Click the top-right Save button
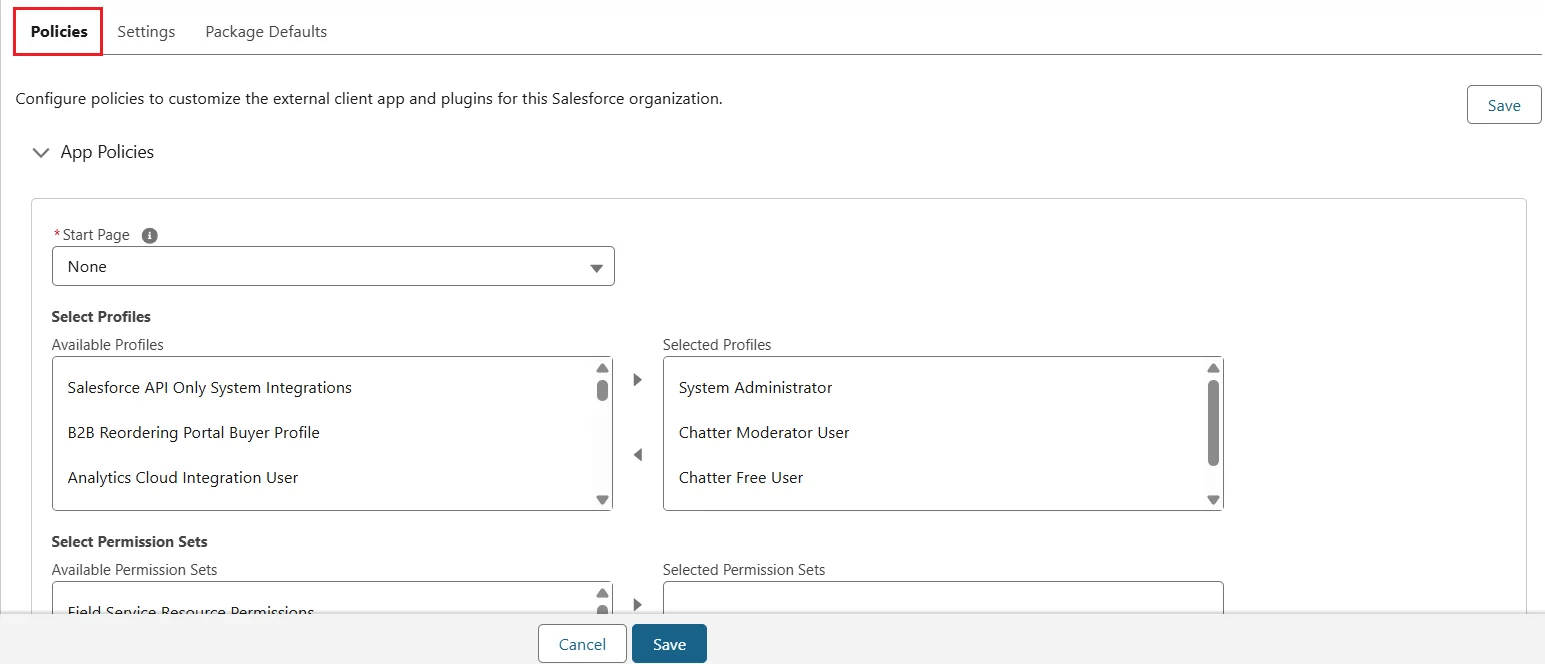1545x664 pixels. [x=1503, y=104]
